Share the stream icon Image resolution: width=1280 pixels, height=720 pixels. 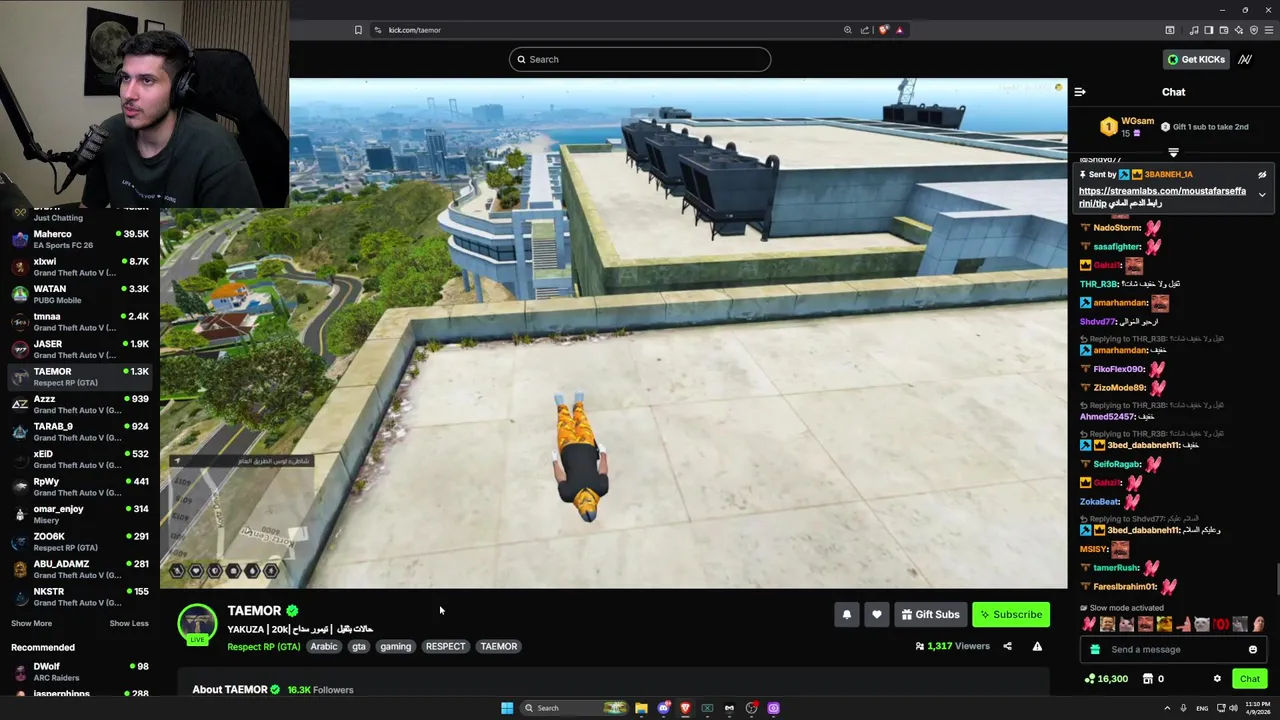pyautogui.click(x=1007, y=646)
